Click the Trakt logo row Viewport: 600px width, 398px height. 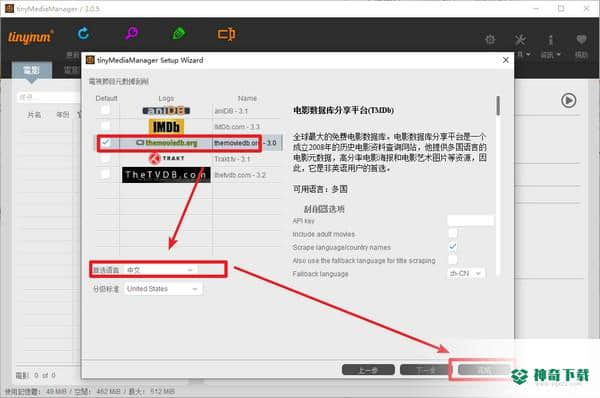tap(166, 158)
